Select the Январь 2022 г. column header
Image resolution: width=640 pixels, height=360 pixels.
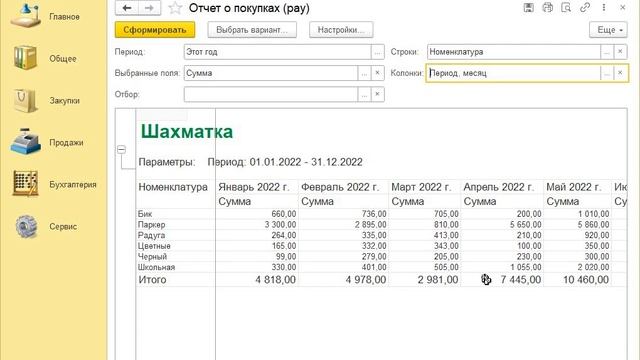[x=253, y=187]
